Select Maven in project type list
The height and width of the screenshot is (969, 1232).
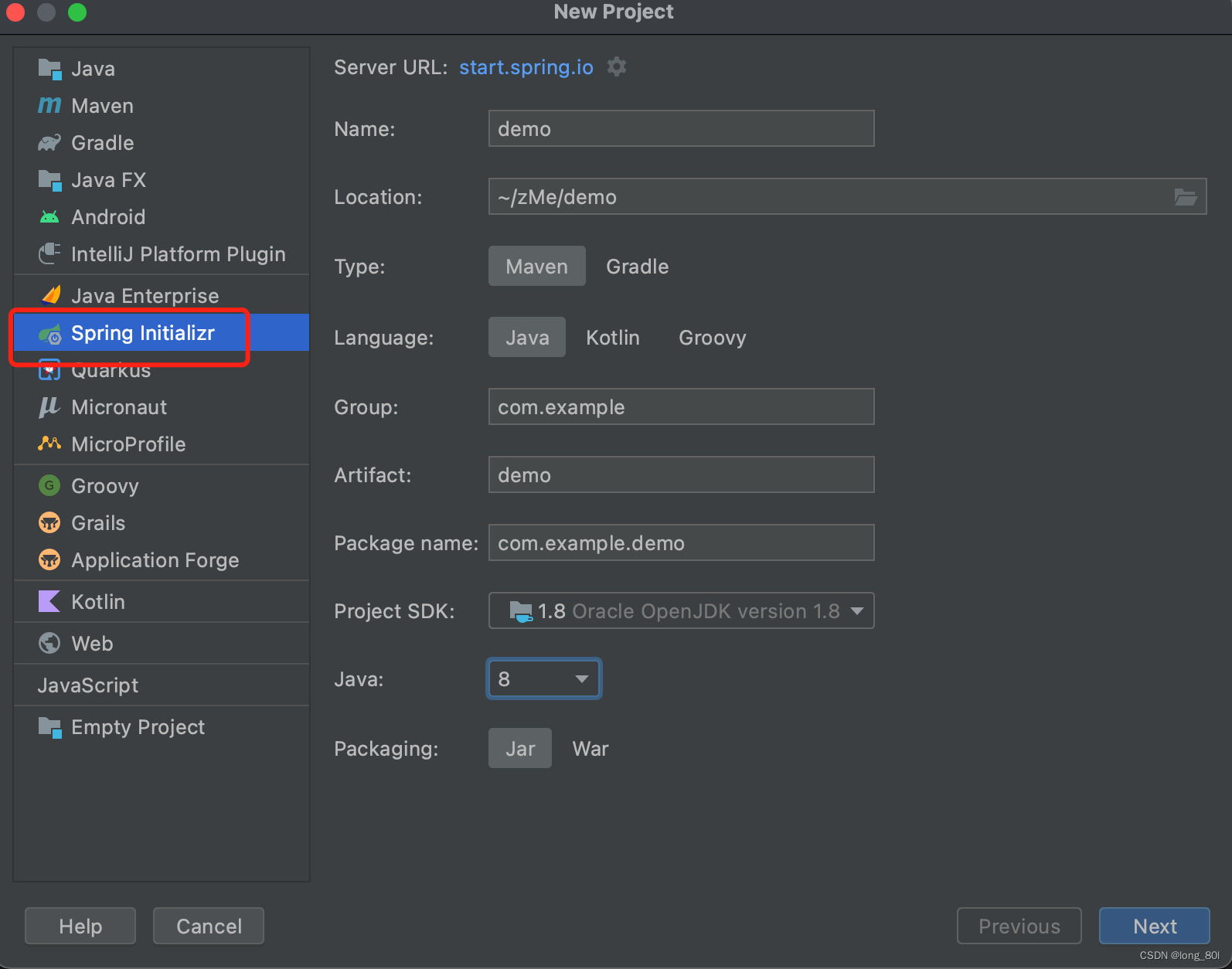click(162, 106)
